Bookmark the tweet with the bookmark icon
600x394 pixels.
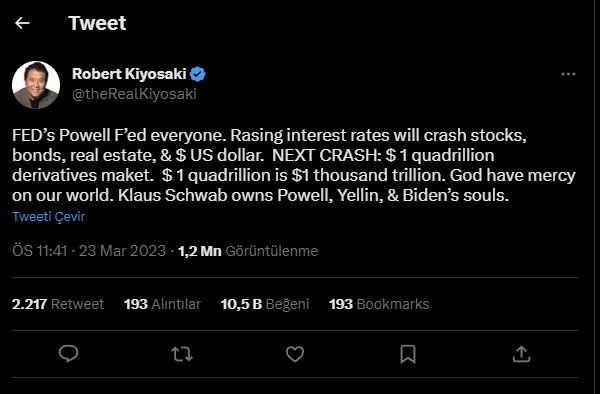(x=408, y=354)
